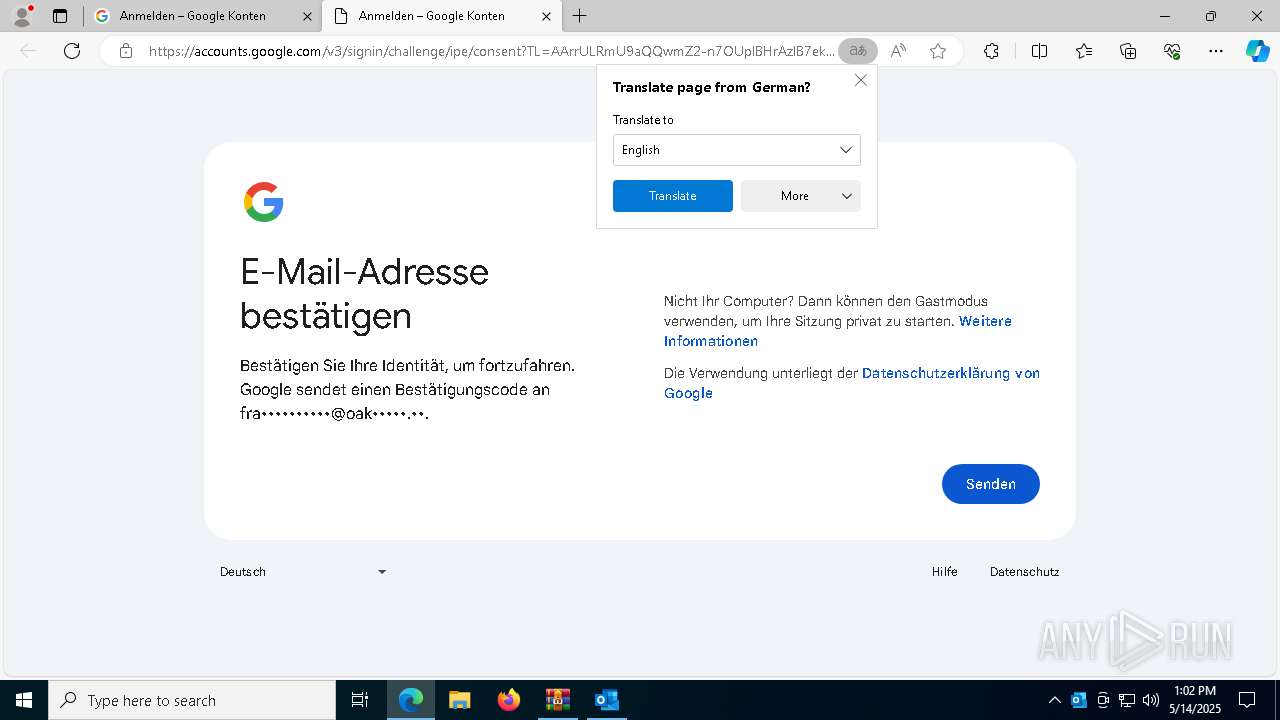Select the second Anmelden – Google Konten tab

(443, 16)
